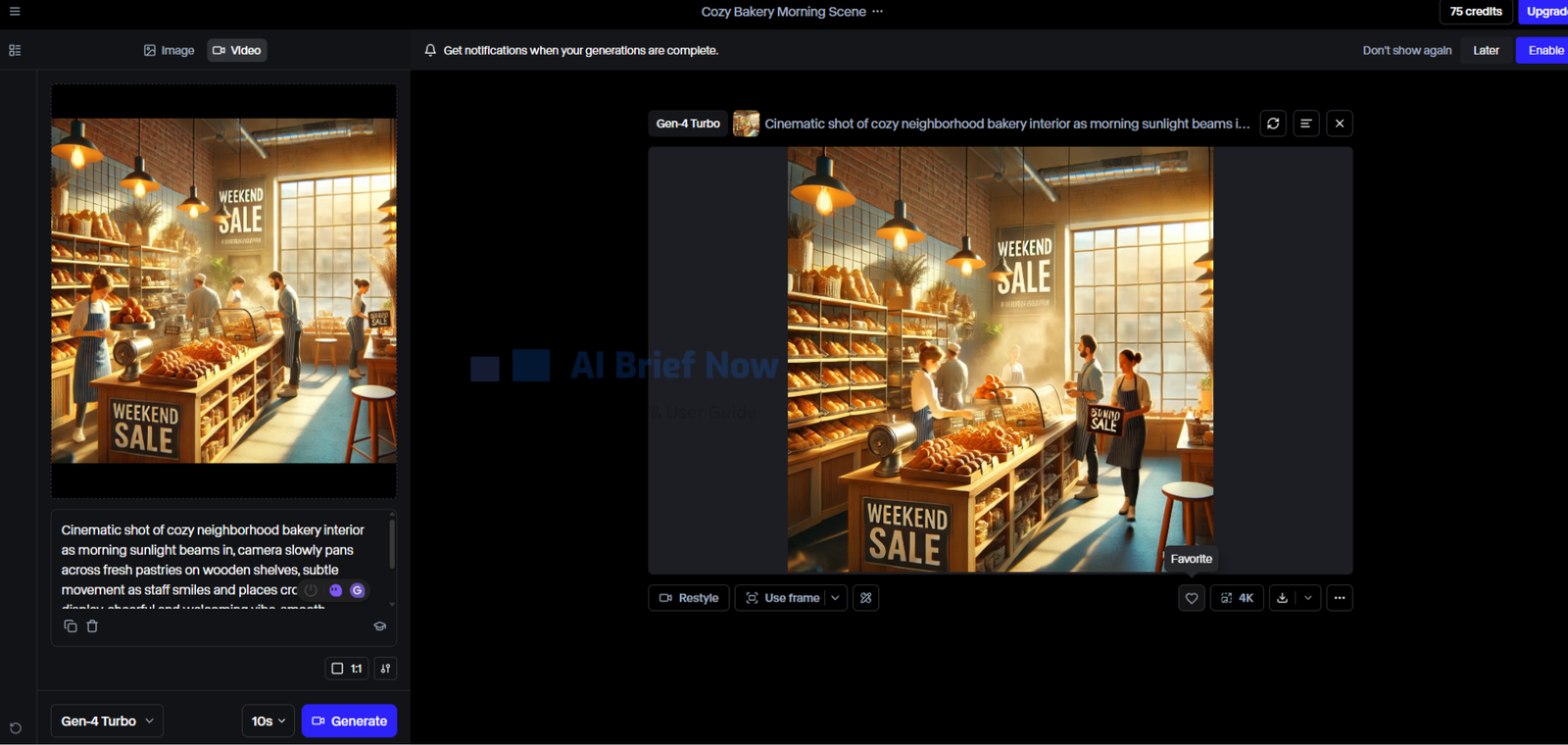Click the Gen-4 Turbo label on result

click(x=688, y=124)
